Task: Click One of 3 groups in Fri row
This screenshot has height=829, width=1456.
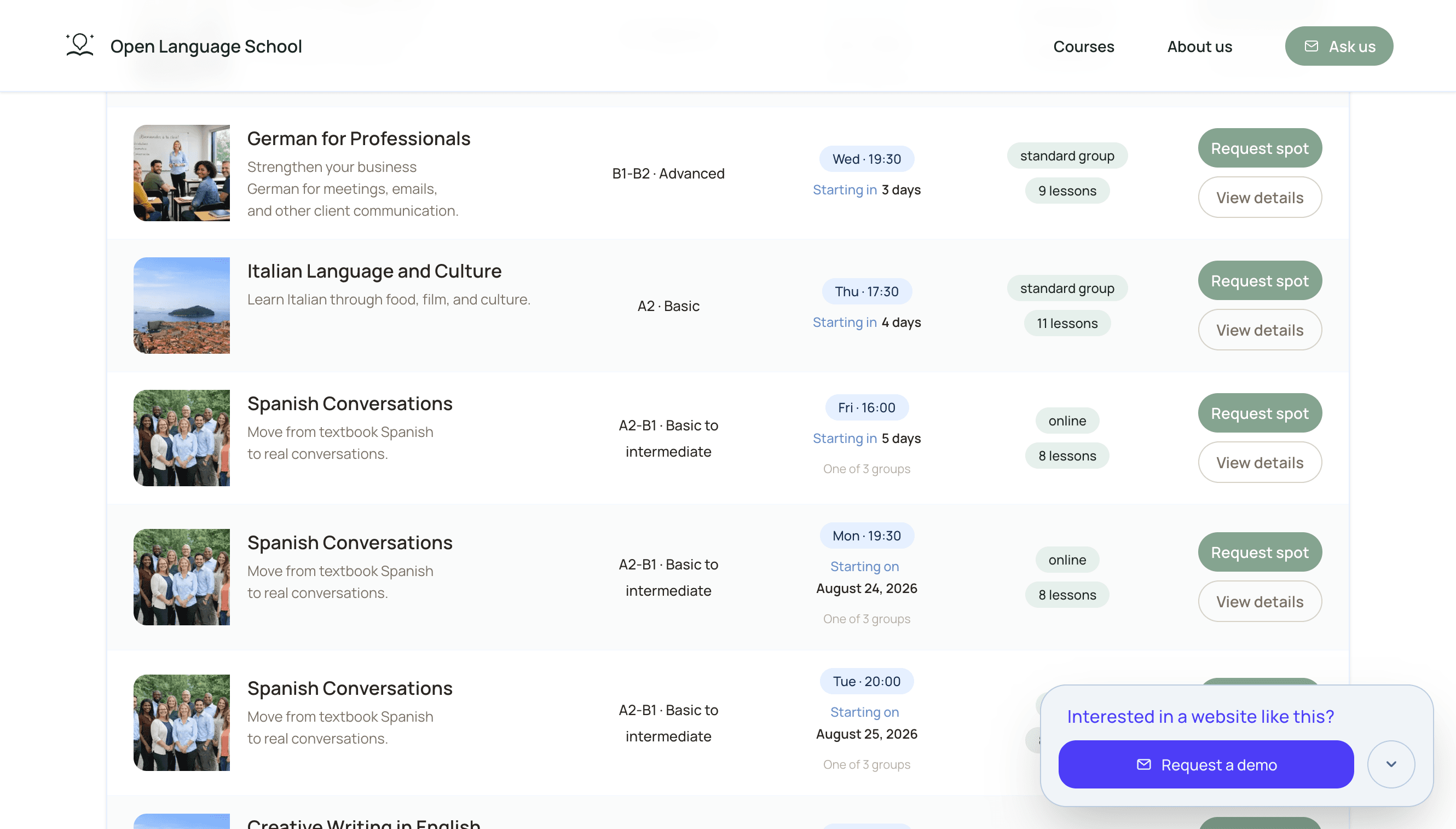Action: 866,469
